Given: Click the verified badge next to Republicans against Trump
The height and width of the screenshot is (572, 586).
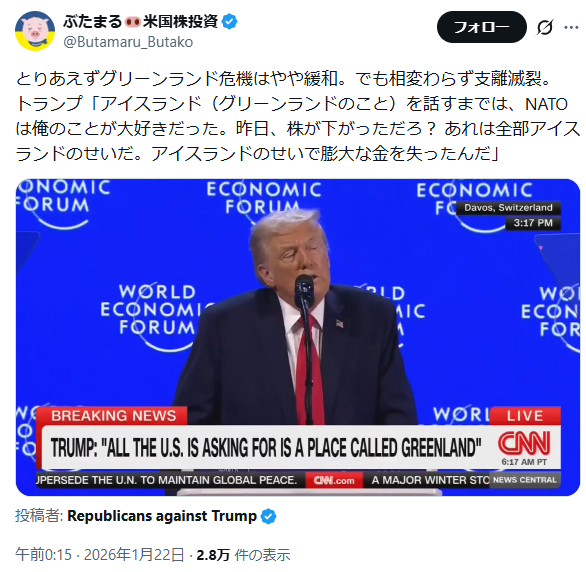Looking at the screenshot, I should (268, 516).
